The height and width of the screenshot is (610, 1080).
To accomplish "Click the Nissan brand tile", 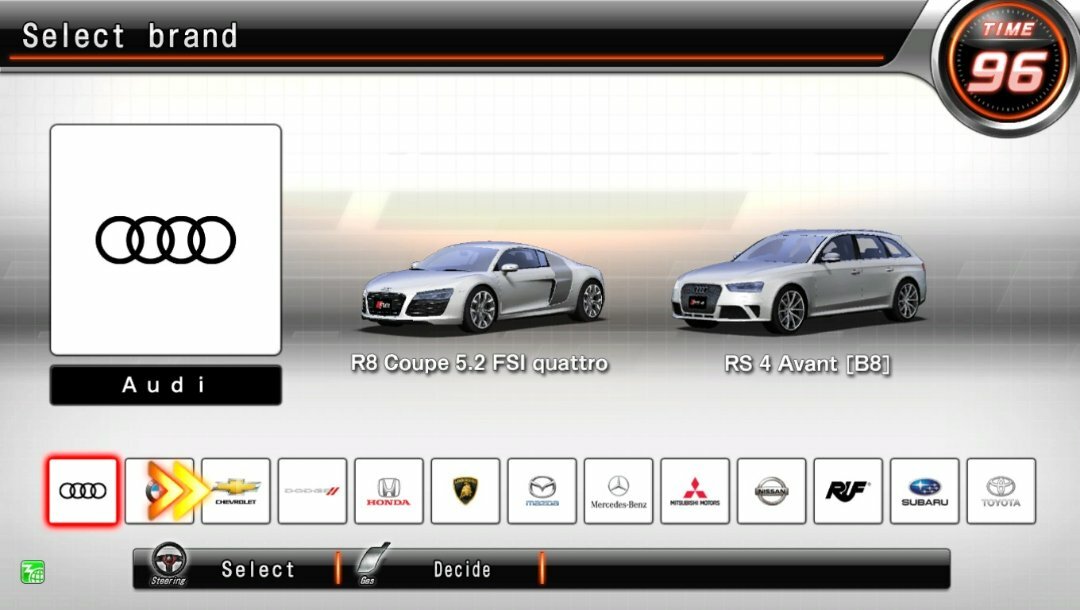I will [x=772, y=491].
